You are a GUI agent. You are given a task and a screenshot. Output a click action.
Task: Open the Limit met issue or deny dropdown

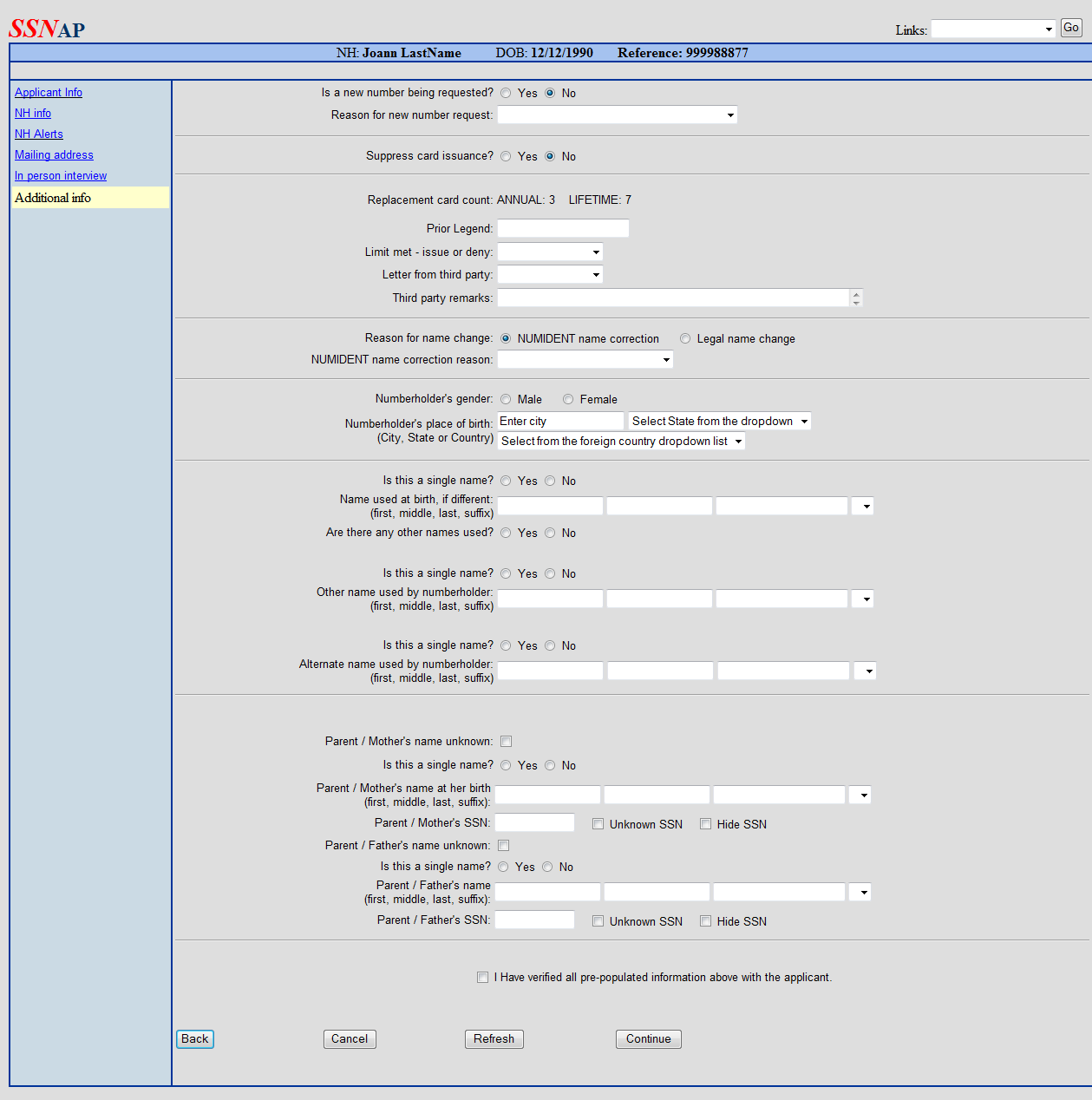pyautogui.click(x=550, y=252)
